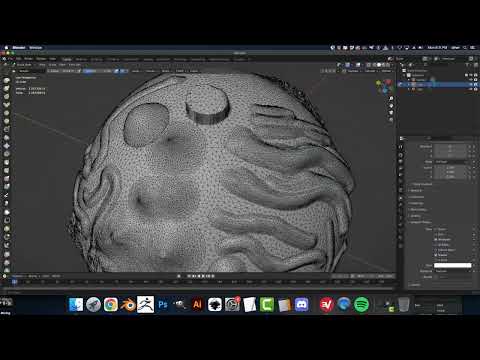Open the rotation Mode dropdown
This screenshot has width=480, height=360.
pyautogui.click(x=452, y=162)
